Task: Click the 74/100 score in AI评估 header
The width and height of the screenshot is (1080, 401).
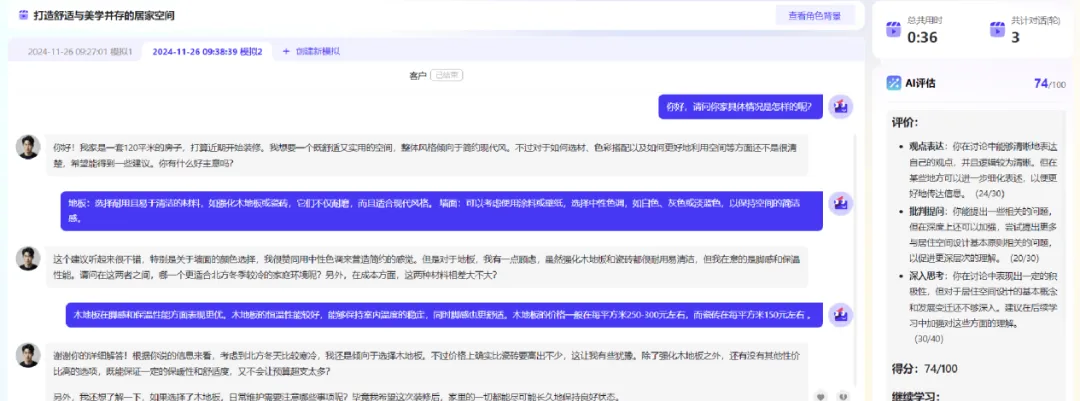Action: coord(1050,83)
